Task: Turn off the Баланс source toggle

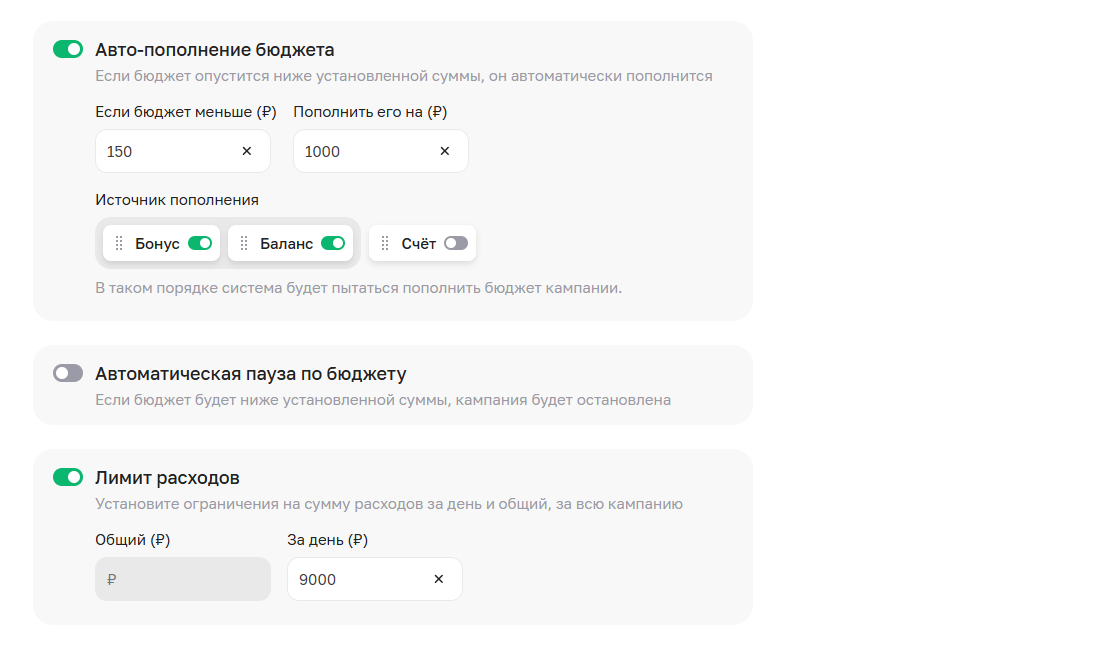Action: tap(333, 243)
